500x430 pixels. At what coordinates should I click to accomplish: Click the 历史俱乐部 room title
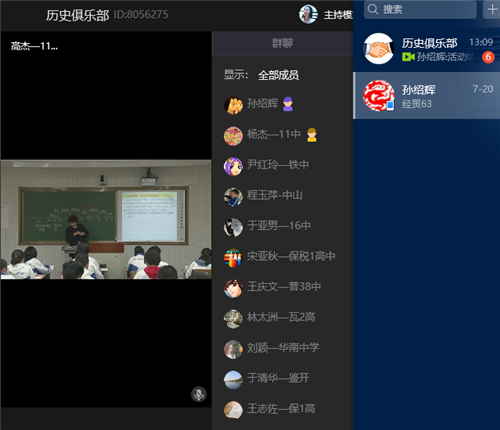coord(77,15)
